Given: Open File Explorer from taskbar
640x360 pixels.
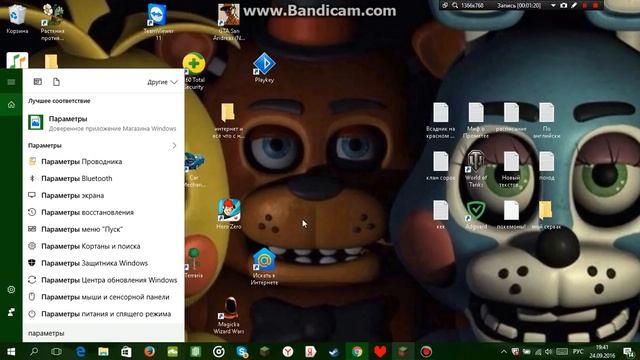Looking at the screenshot, I should coord(103,351).
